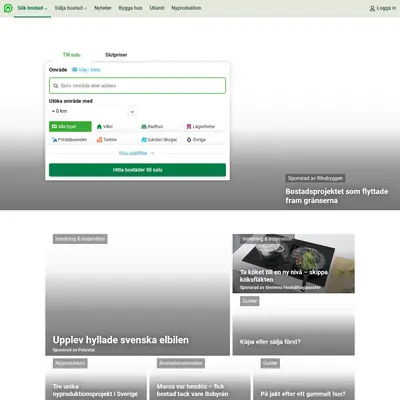Click the Guider tag above 'Köpa eller sälja först?'
This screenshot has height=400, width=400.
(x=250, y=301)
